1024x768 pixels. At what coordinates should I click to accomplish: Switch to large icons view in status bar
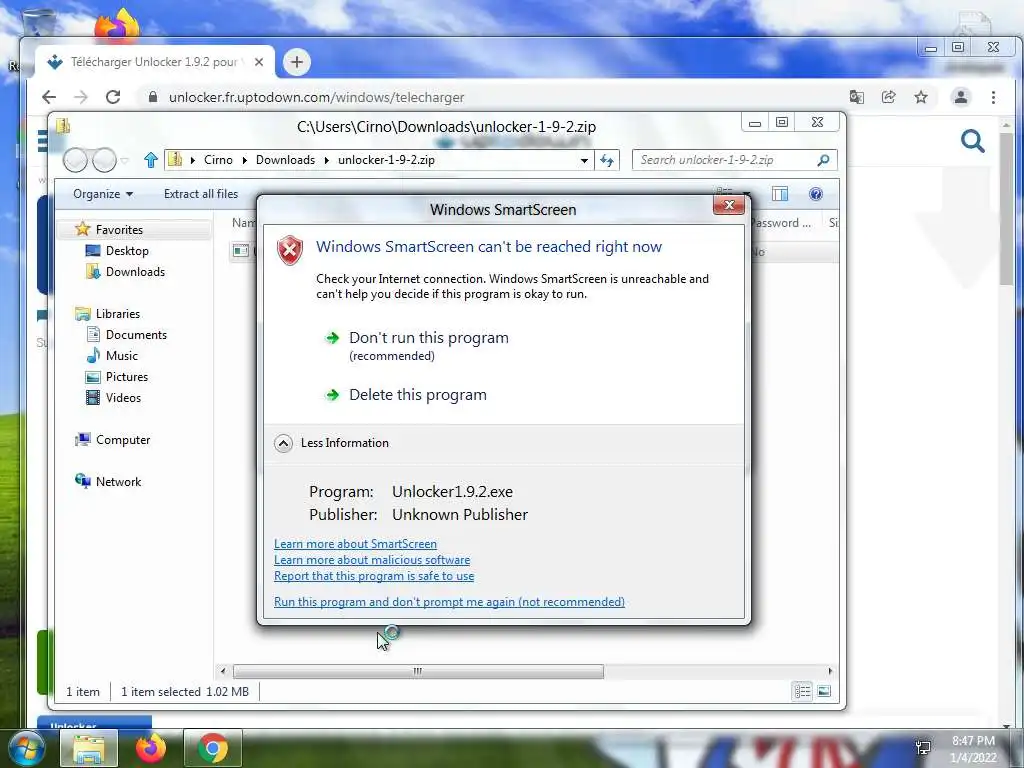coord(824,691)
